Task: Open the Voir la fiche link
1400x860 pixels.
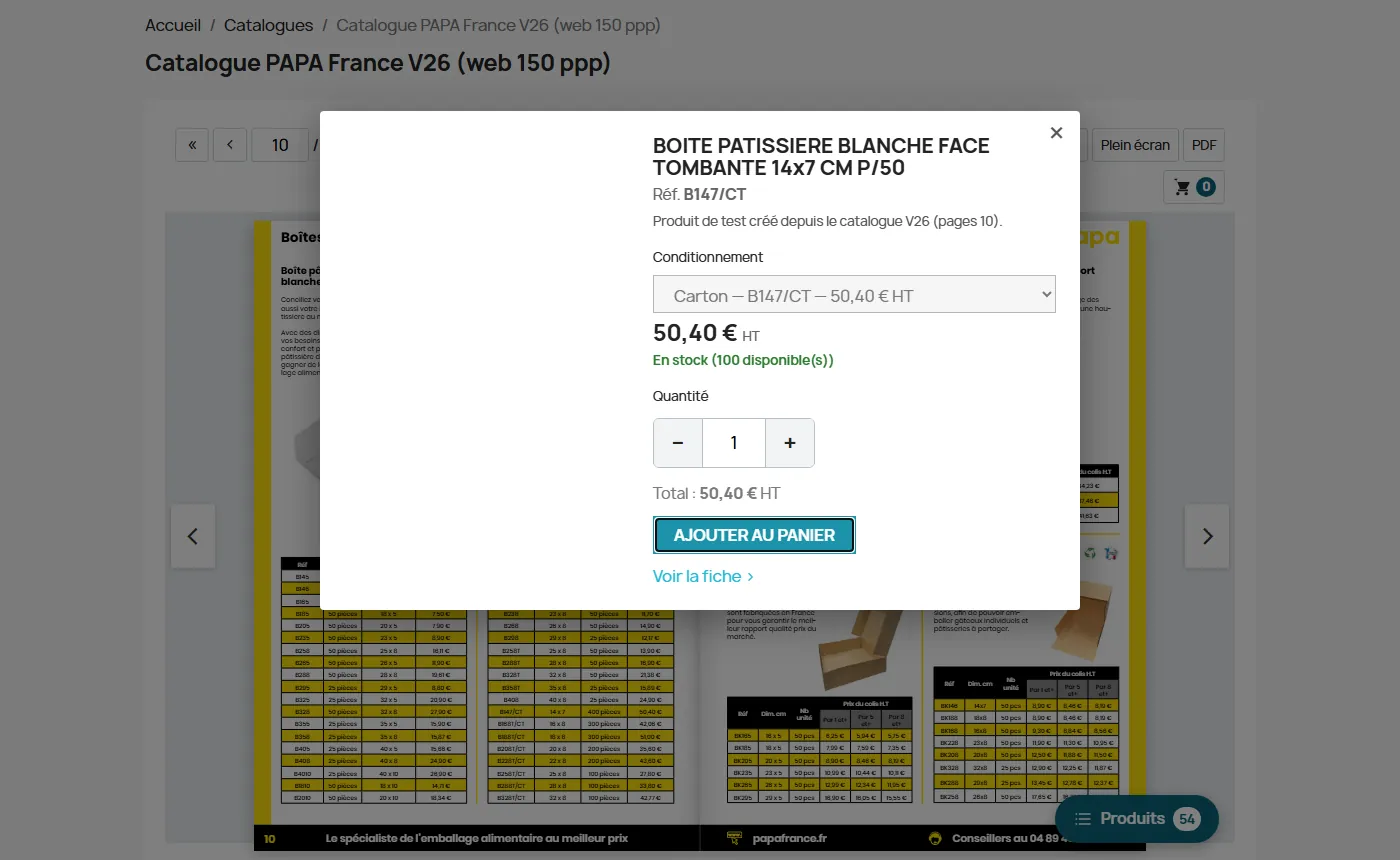Action: (x=703, y=576)
